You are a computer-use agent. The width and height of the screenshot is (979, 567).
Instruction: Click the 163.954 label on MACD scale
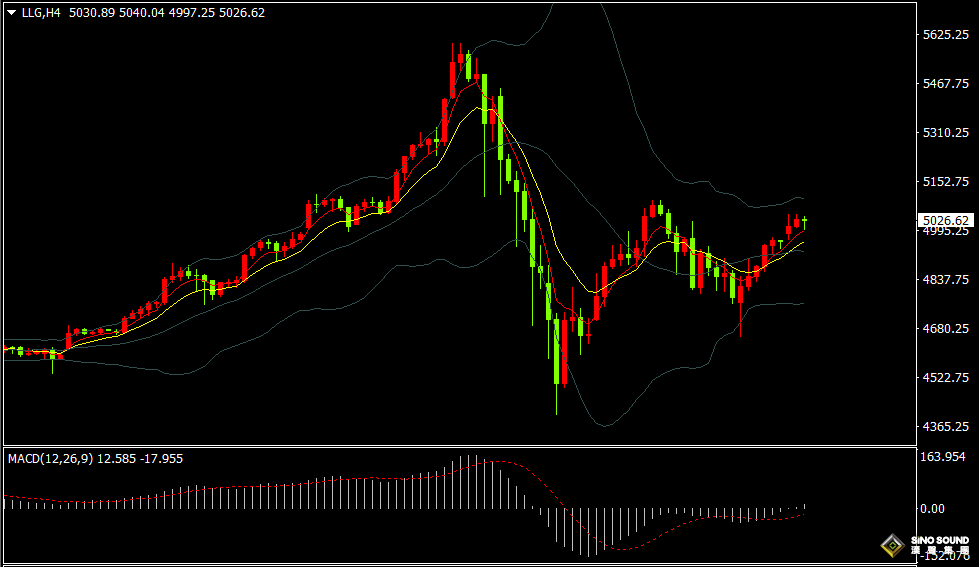point(943,457)
